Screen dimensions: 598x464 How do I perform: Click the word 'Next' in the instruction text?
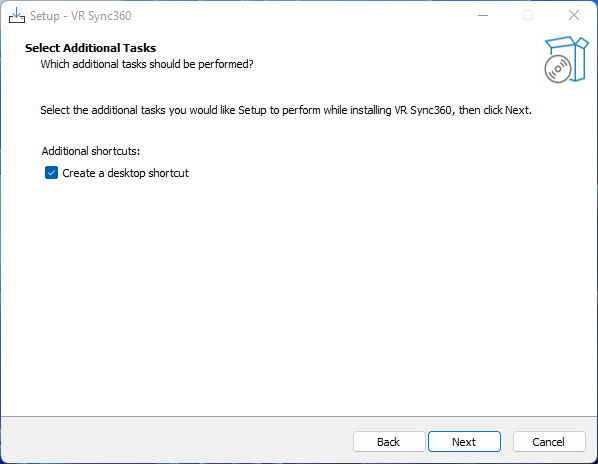point(517,110)
